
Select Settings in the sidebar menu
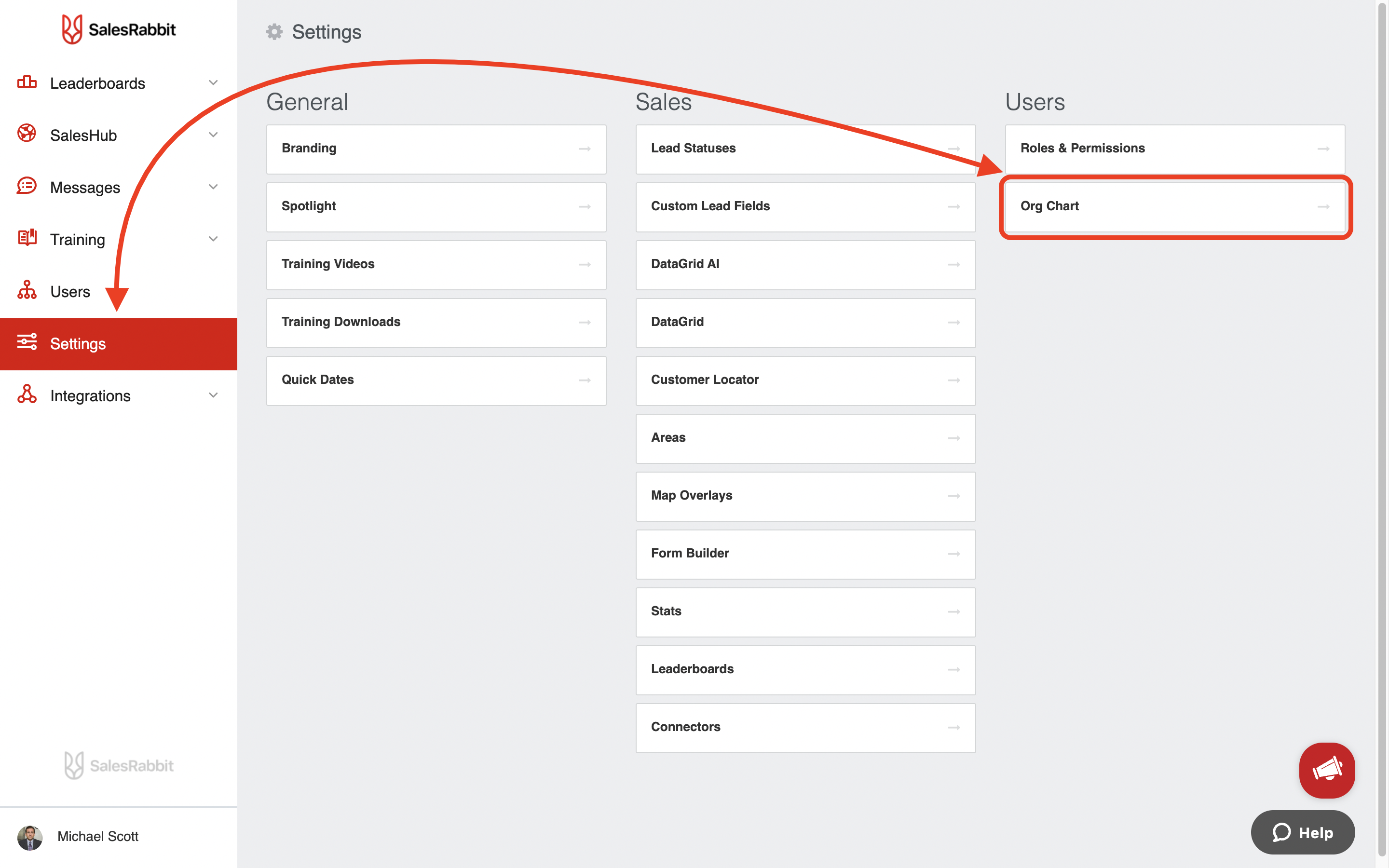118,344
